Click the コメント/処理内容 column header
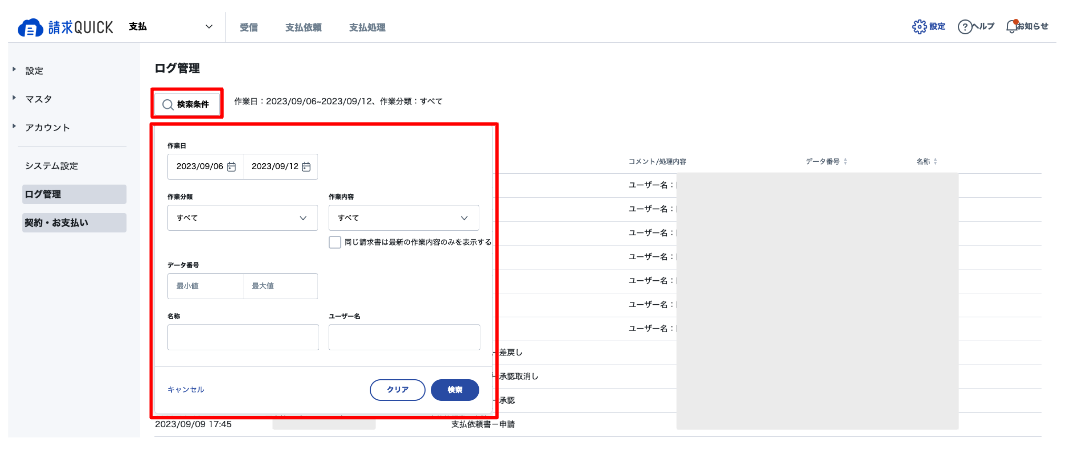1069x457 pixels. point(657,162)
